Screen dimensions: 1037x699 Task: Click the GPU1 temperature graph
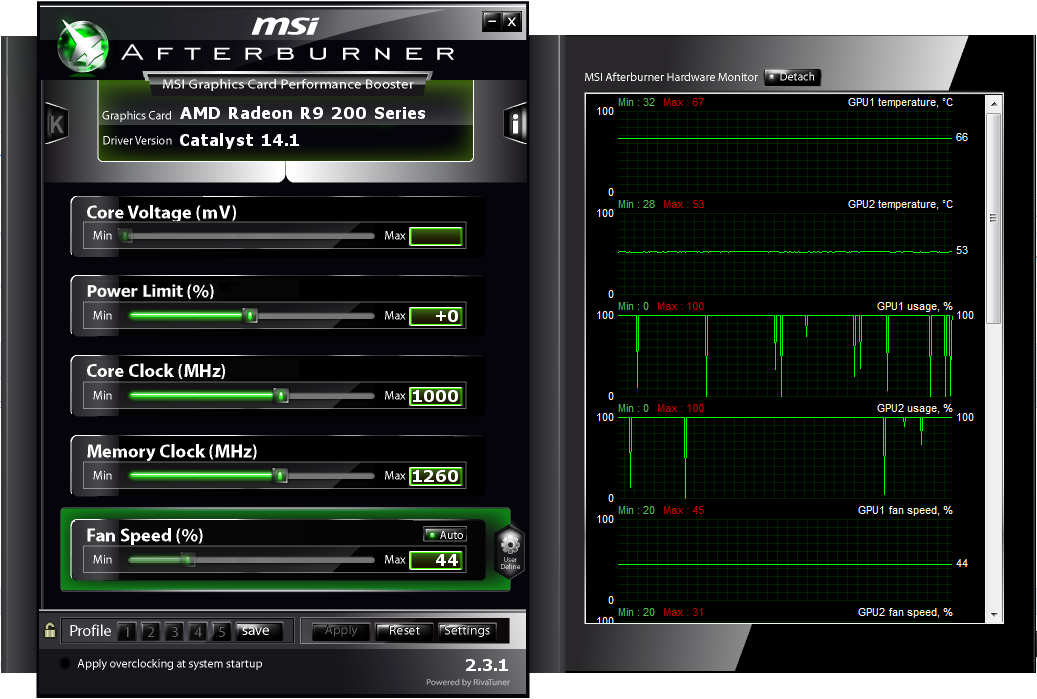784,151
